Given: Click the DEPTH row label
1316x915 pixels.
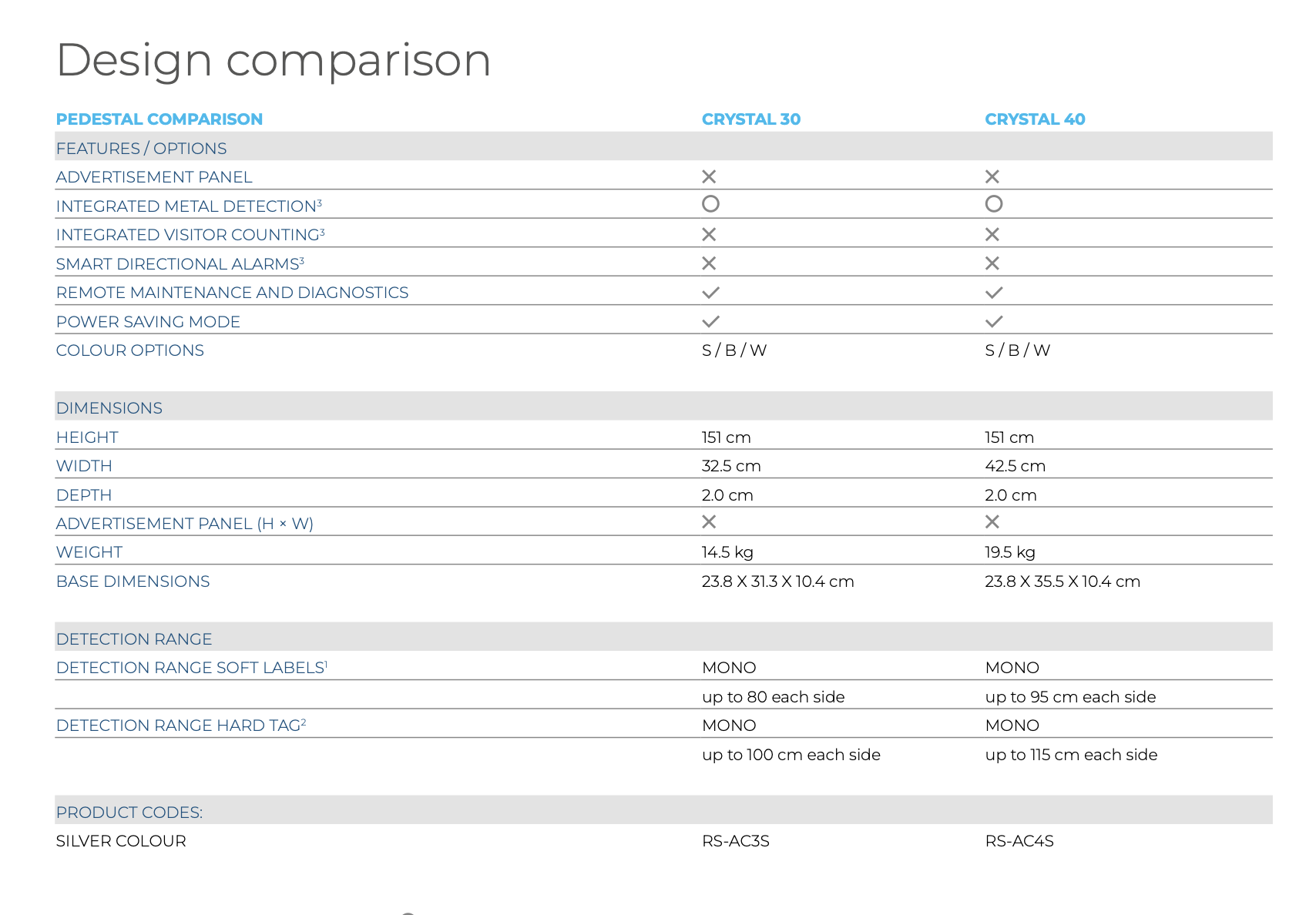Looking at the screenshot, I should click(x=84, y=495).
